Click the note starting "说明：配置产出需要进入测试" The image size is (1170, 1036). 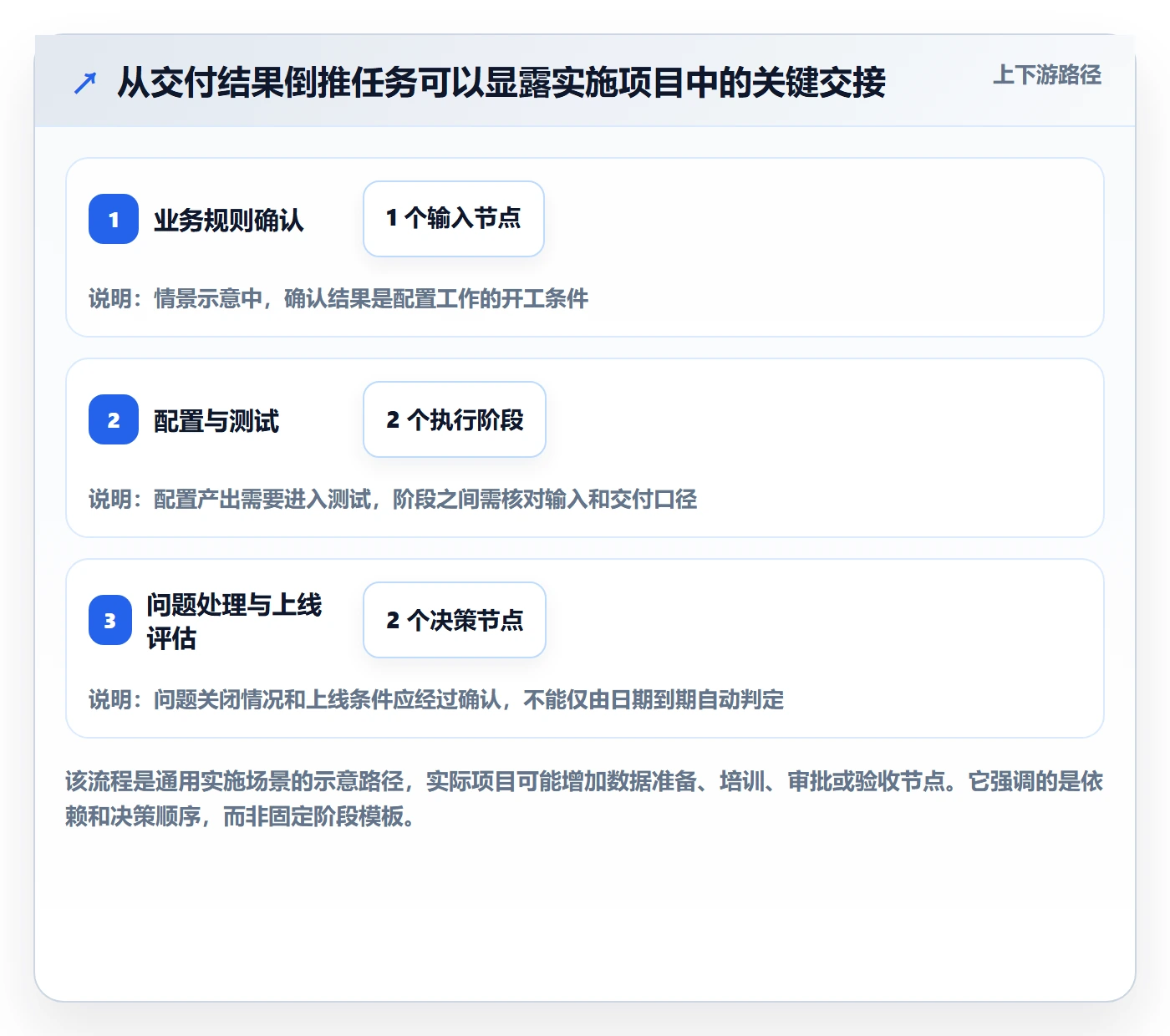(x=393, y=499)
